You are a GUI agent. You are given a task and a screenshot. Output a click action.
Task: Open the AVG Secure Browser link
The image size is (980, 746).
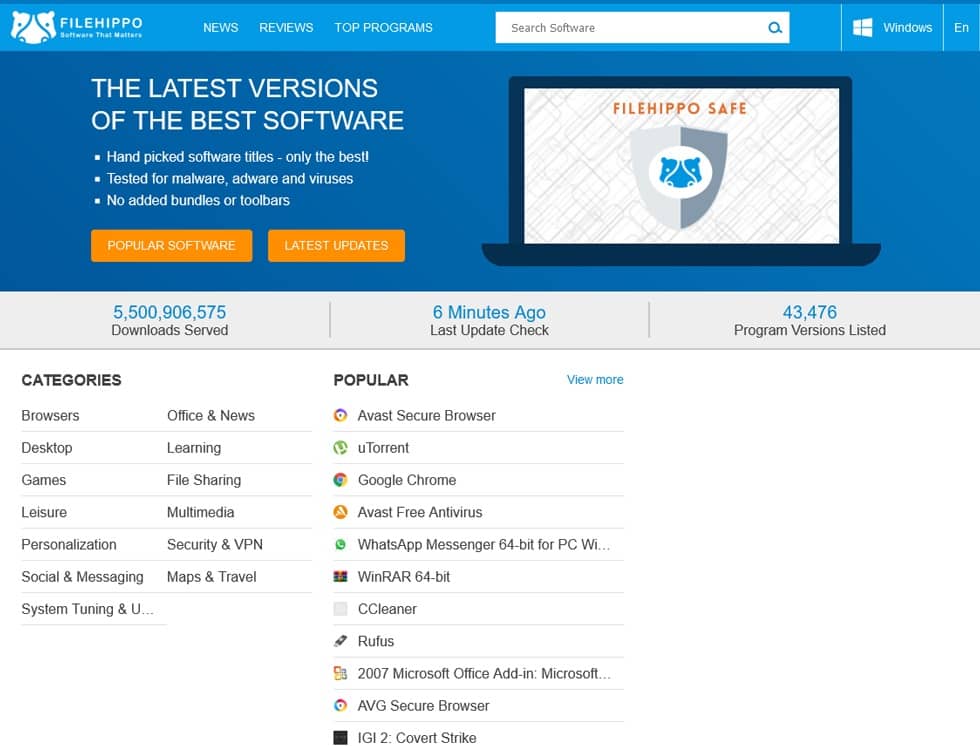click(424, 706)
